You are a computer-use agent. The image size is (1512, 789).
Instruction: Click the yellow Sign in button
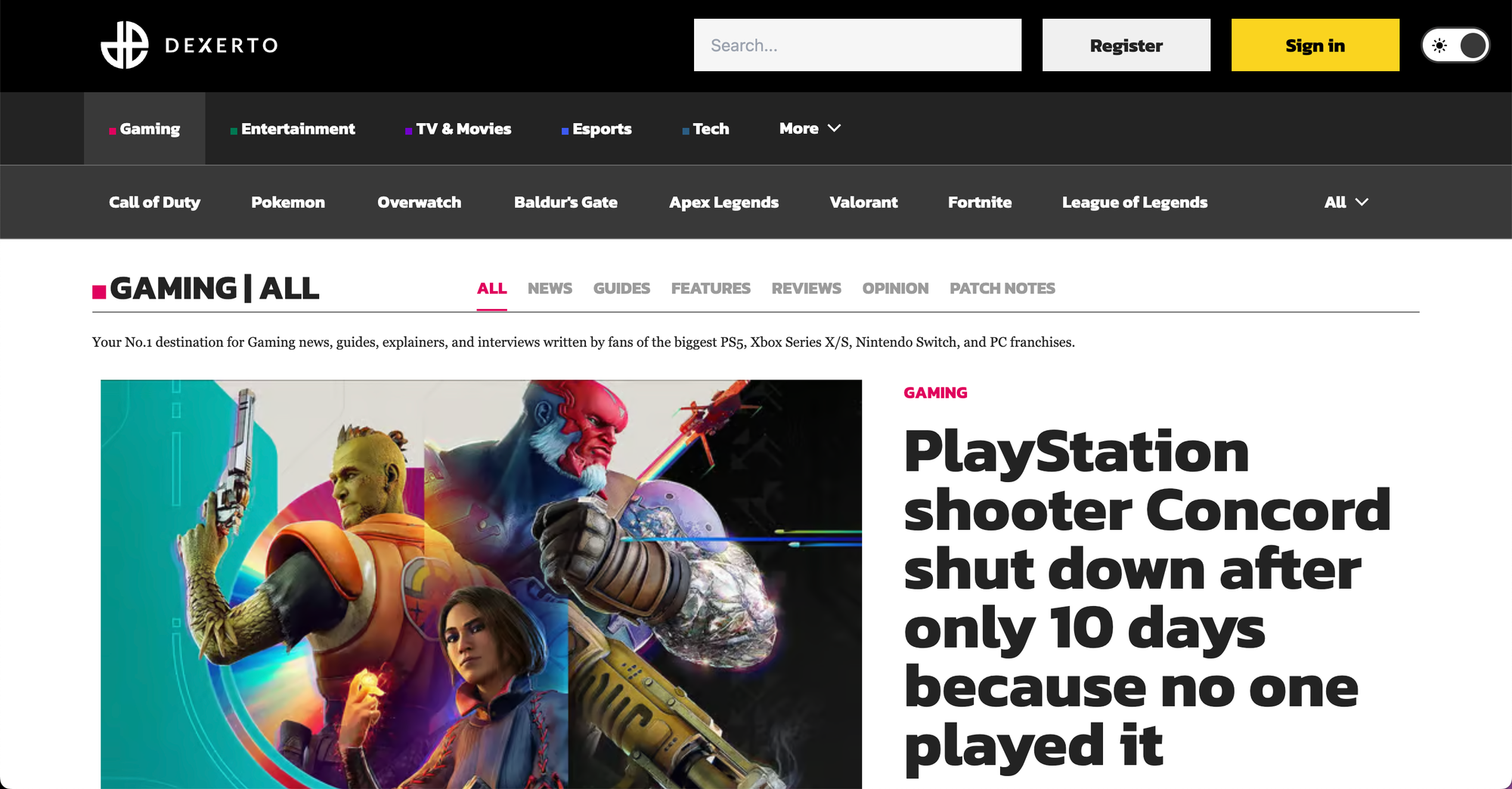tap(1315, 45)
